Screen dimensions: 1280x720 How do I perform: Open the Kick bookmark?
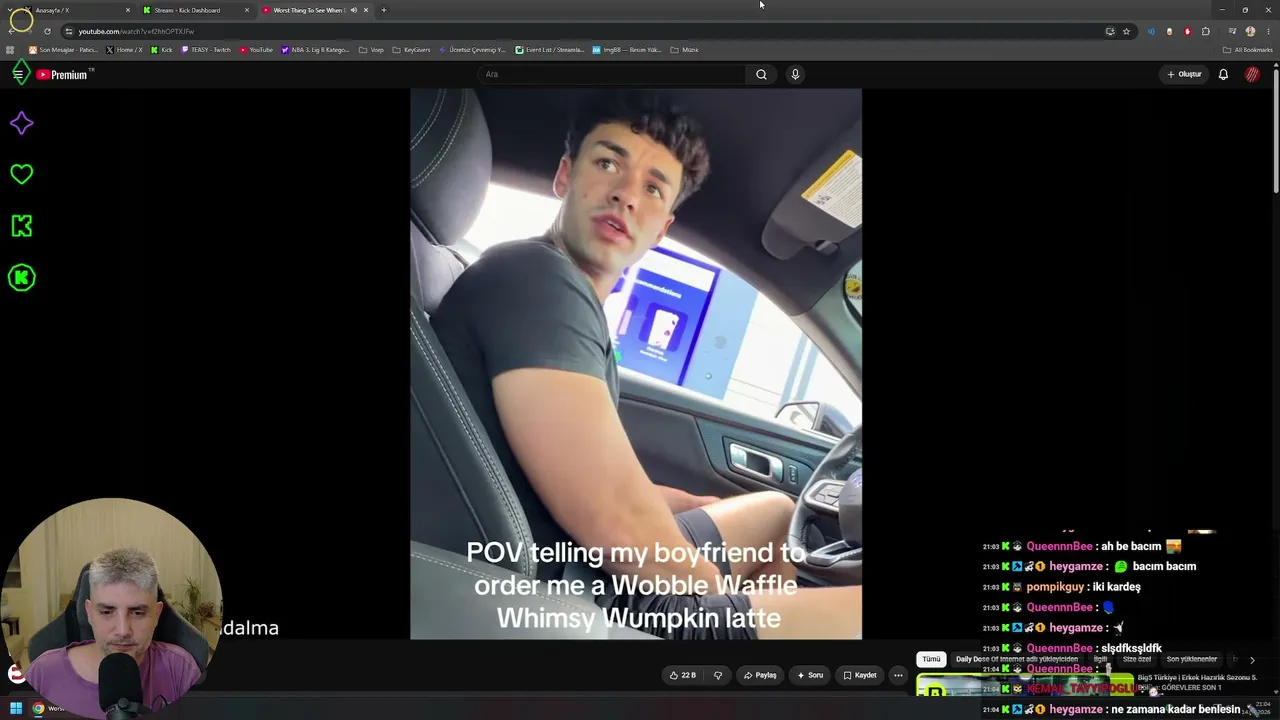click(162, 50)
